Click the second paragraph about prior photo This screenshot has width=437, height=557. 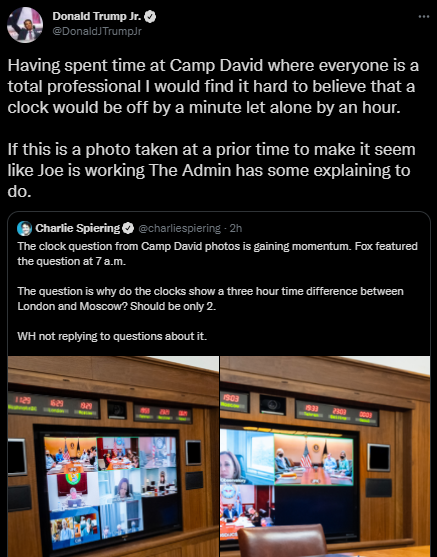[x=211, y=170]
